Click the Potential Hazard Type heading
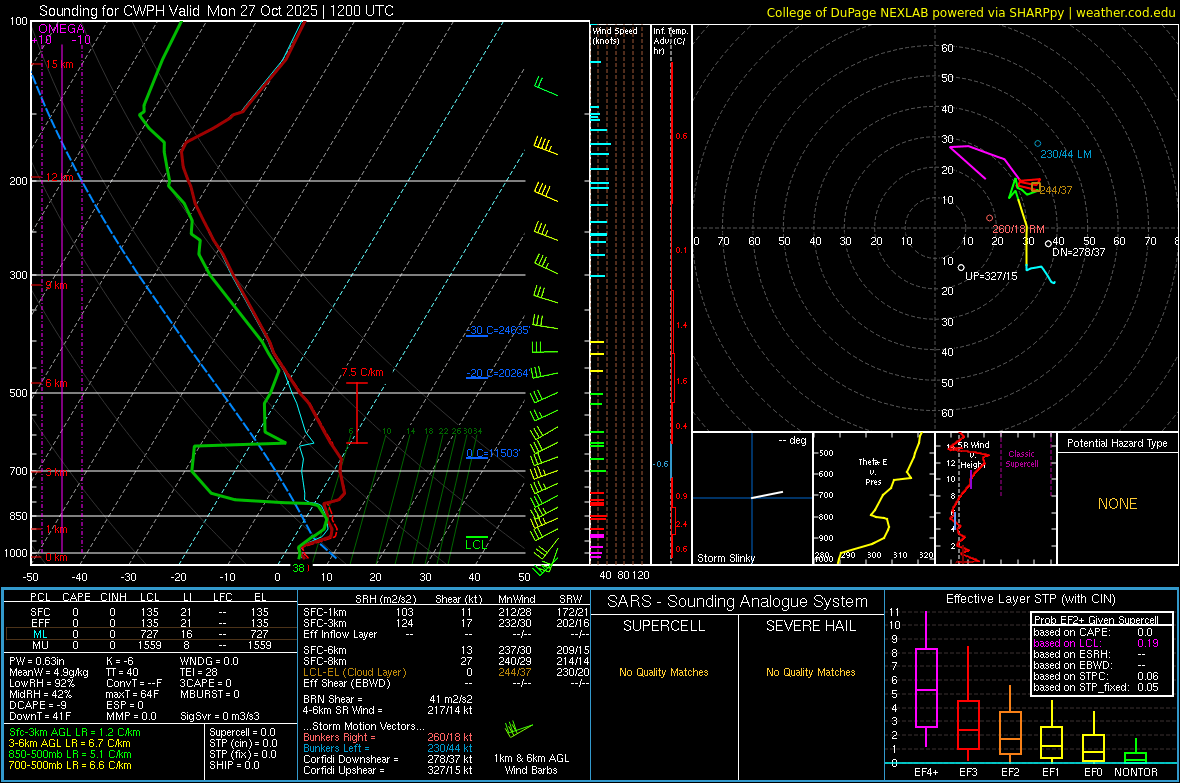The height and width of the screenshot is (783, 1180). 1117,443
